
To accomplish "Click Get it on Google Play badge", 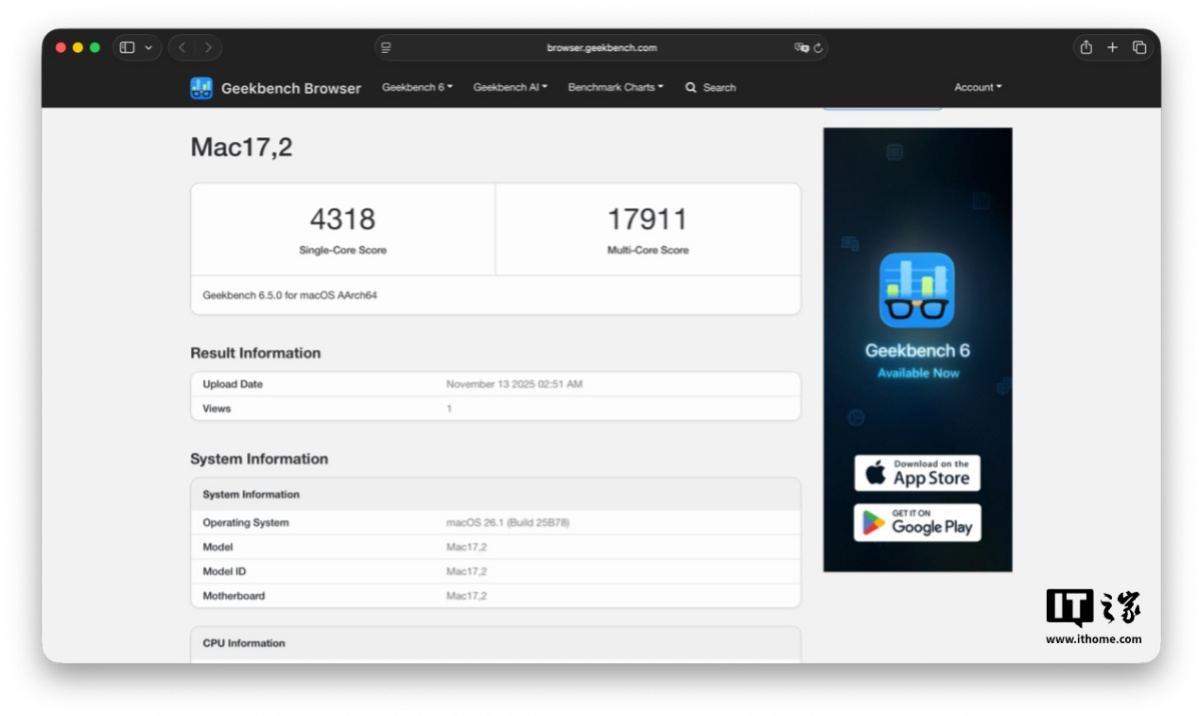I will click(x=917, y=523).
